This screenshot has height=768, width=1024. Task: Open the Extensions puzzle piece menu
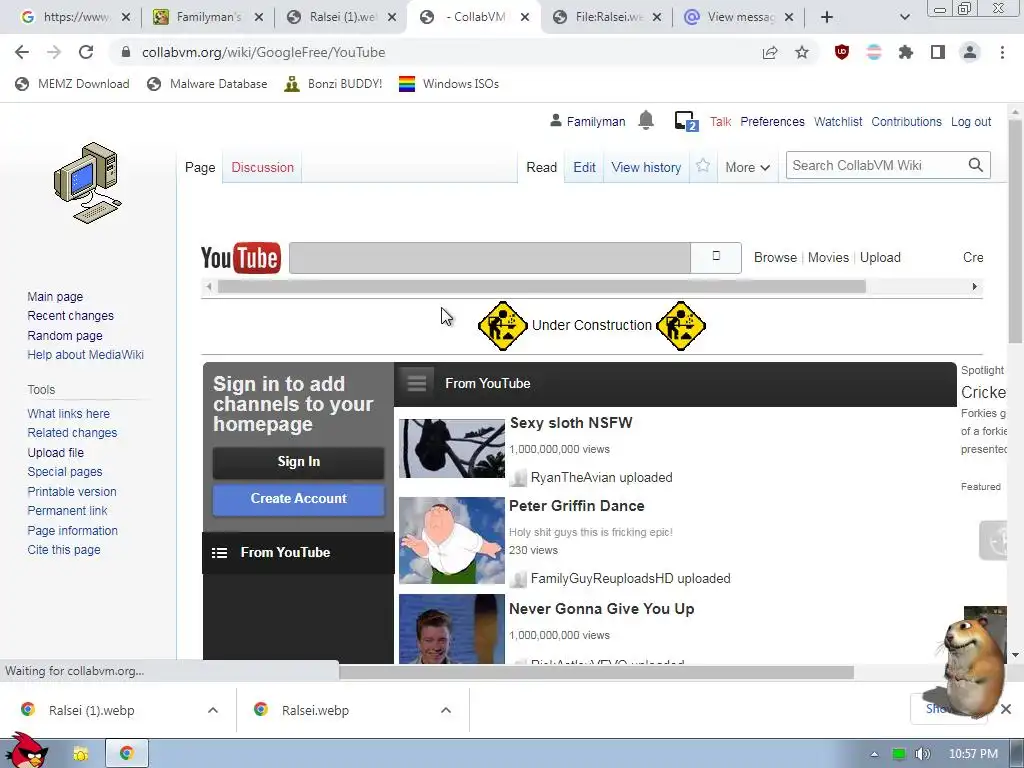coord(906,52)
